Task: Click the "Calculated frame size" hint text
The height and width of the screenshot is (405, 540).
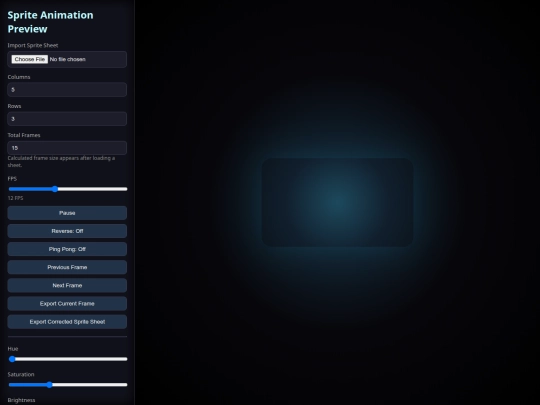Action: click(x=61, y=162)
